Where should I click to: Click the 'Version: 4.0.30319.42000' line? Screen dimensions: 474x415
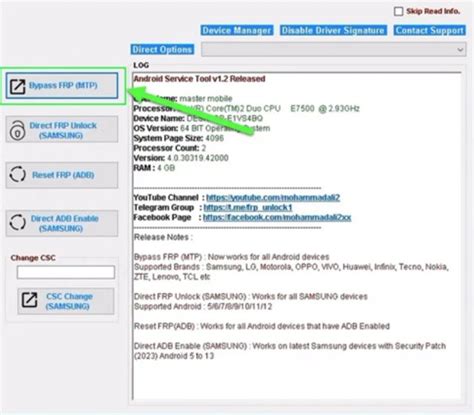click(x=181, y=158)
